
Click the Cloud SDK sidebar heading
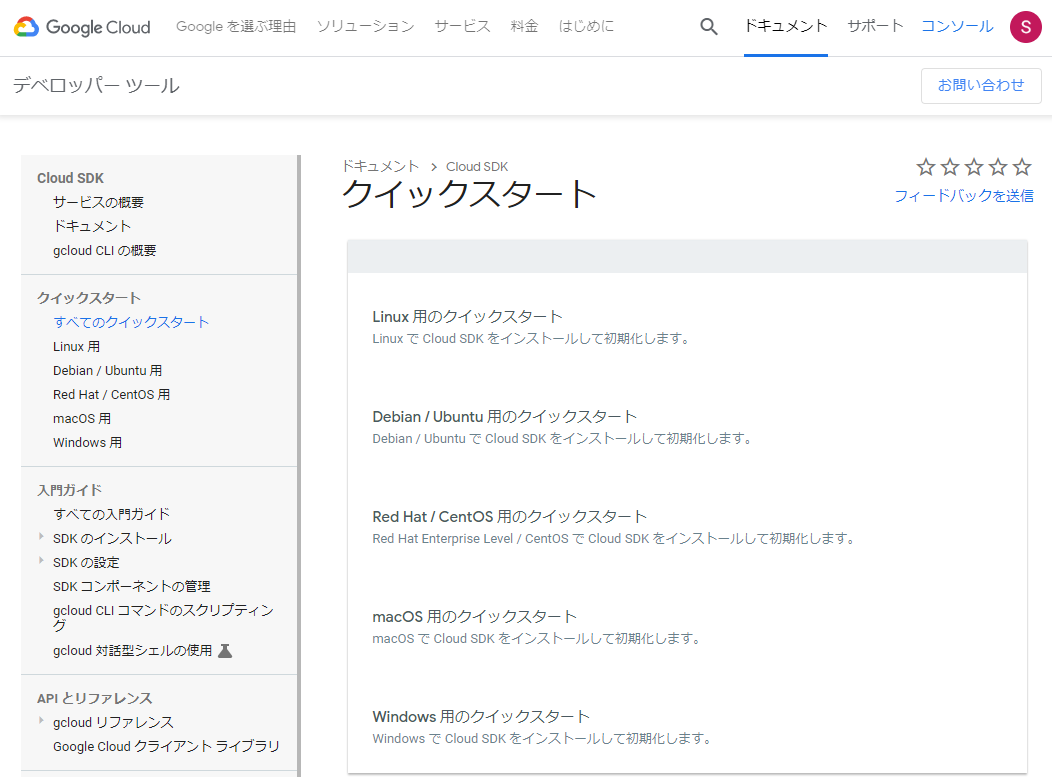click(x=70, y=178)
